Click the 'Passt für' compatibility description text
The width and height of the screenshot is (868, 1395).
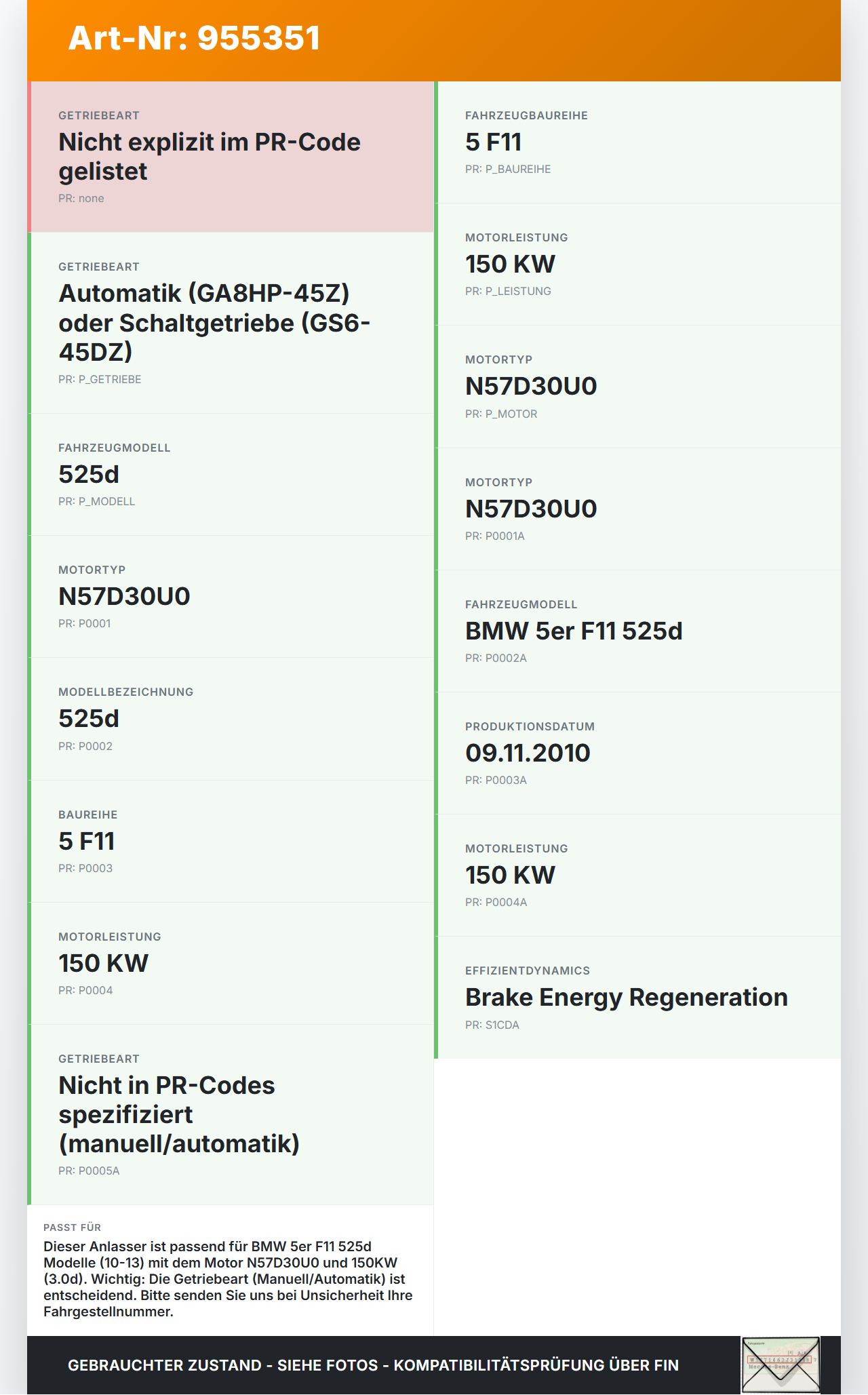(x=228, y=1278)
